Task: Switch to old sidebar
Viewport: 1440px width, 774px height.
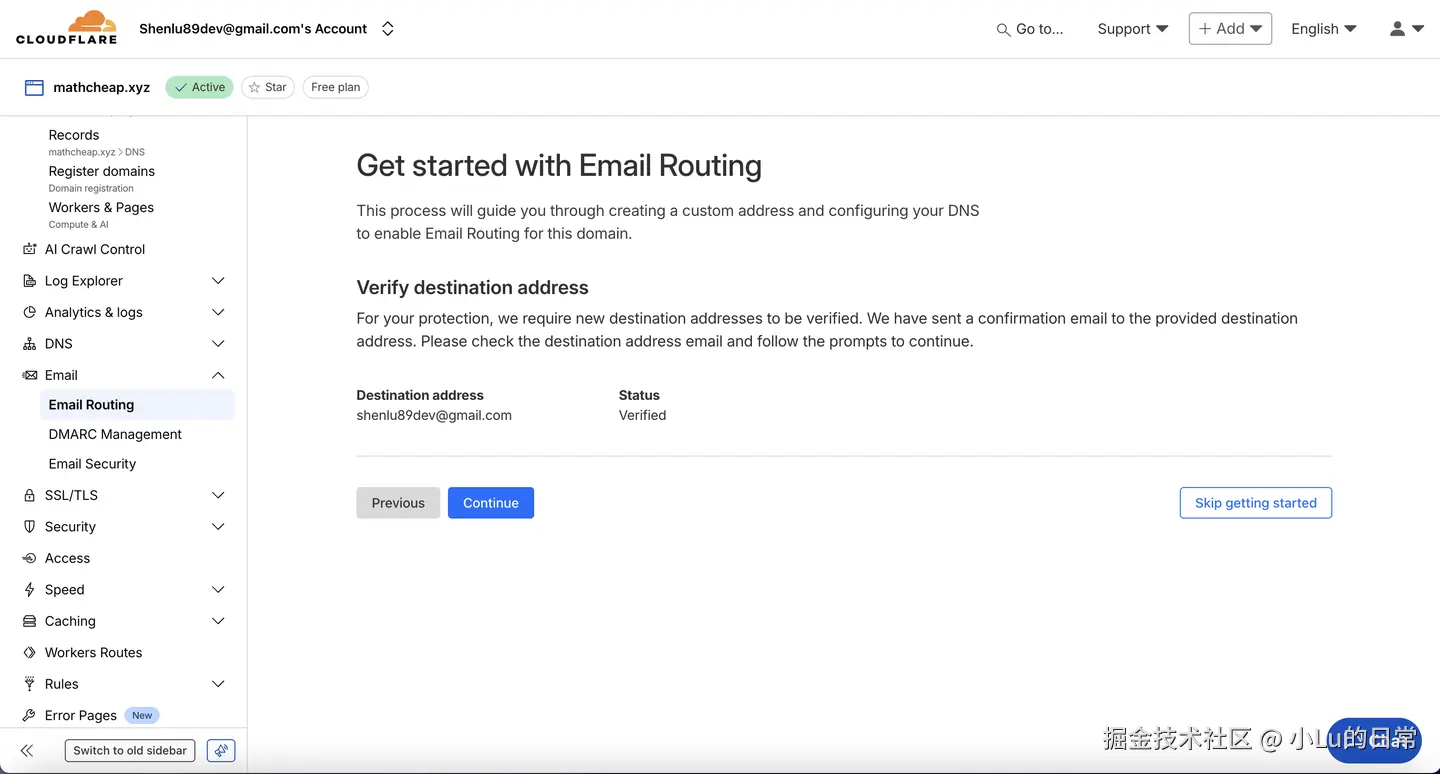Action: tap(130, 750)
